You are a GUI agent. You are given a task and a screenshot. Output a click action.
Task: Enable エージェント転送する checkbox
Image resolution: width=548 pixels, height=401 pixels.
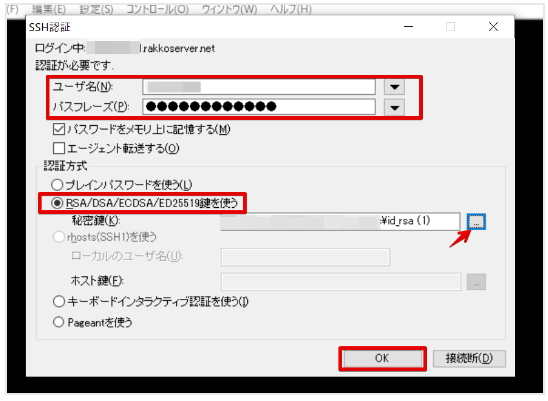pyautogui.click(x=59, y=148)
